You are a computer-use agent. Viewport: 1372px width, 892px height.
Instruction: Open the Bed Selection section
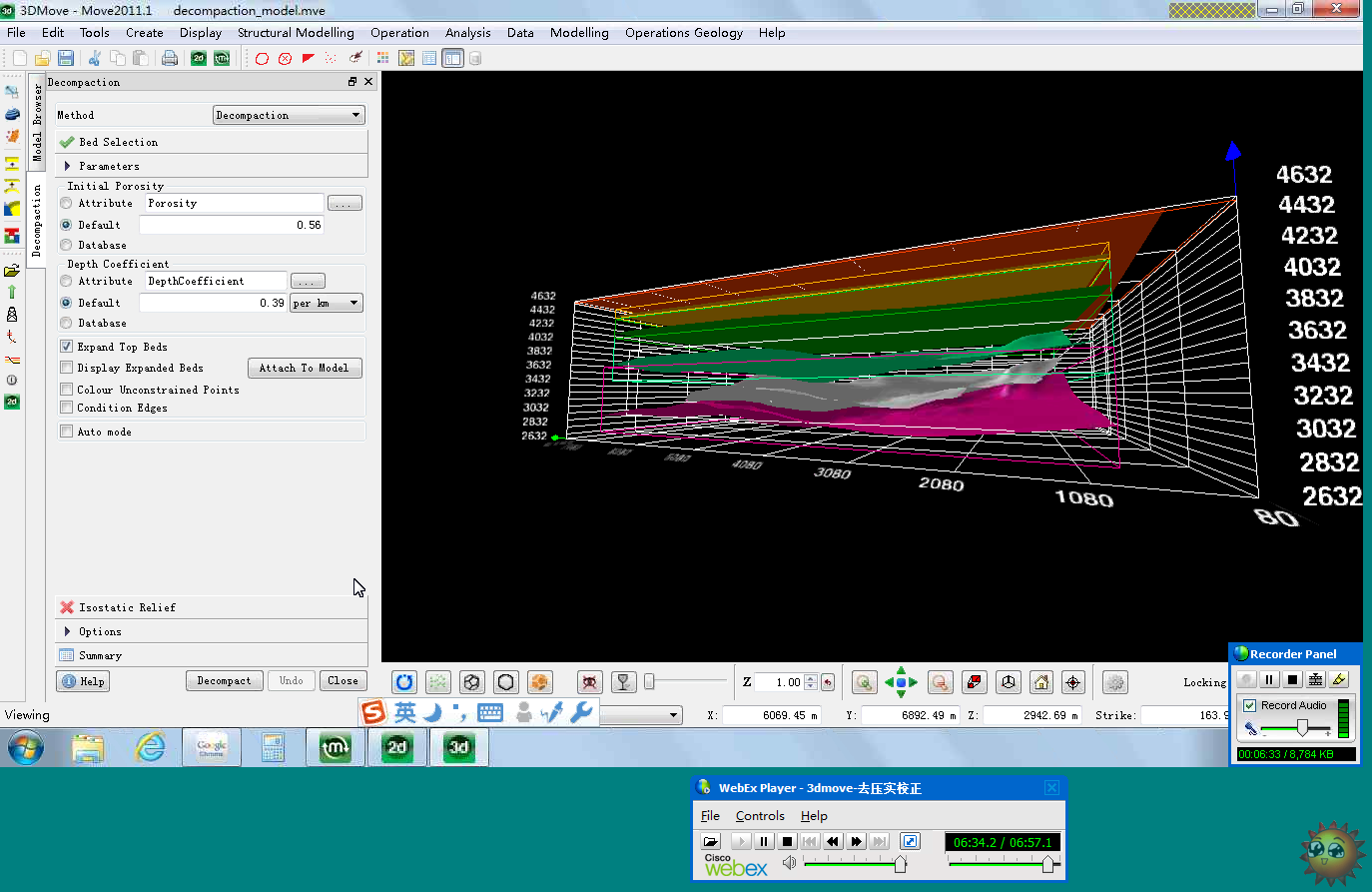point(212,142)
